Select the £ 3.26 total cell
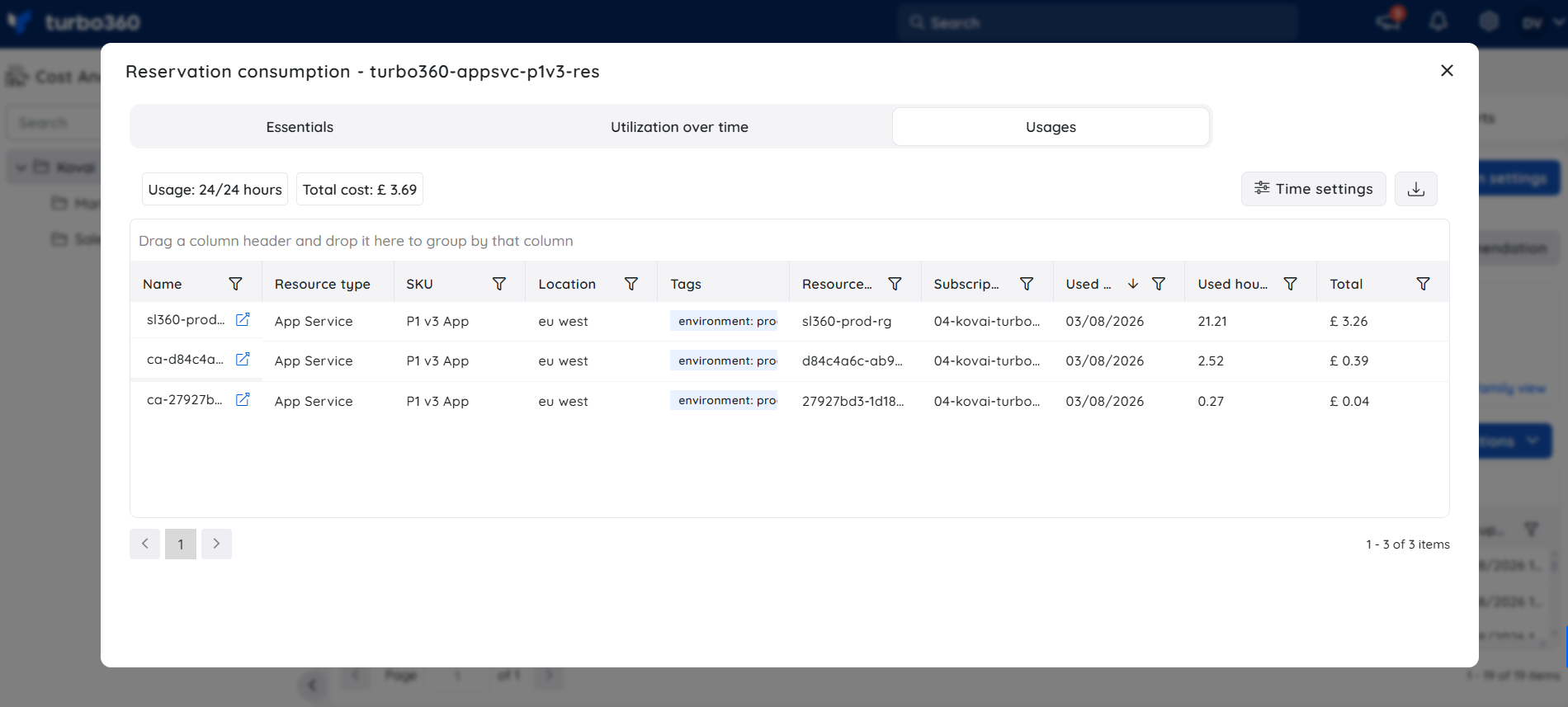Image resolution: width=1568 pixels, height=707 pixels. pos(1348,321)
